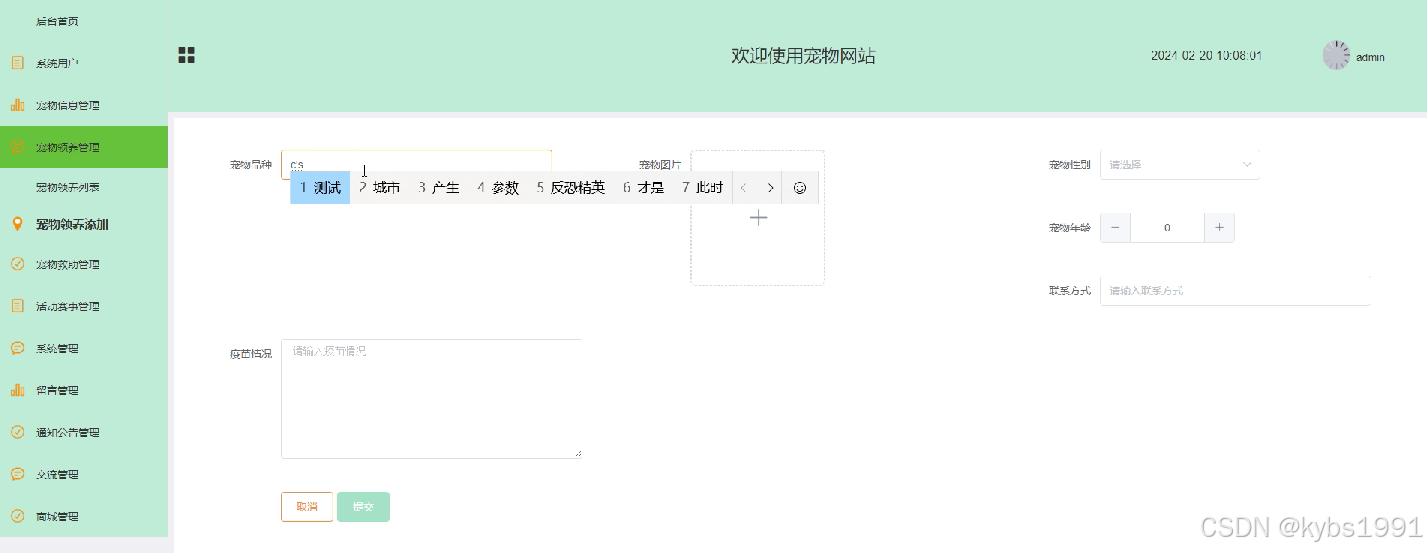Image resolution: width=1427 pixels, height=553 pixels.
Task: Open the IME emoji smiley panel
Action: click(800, 187)
